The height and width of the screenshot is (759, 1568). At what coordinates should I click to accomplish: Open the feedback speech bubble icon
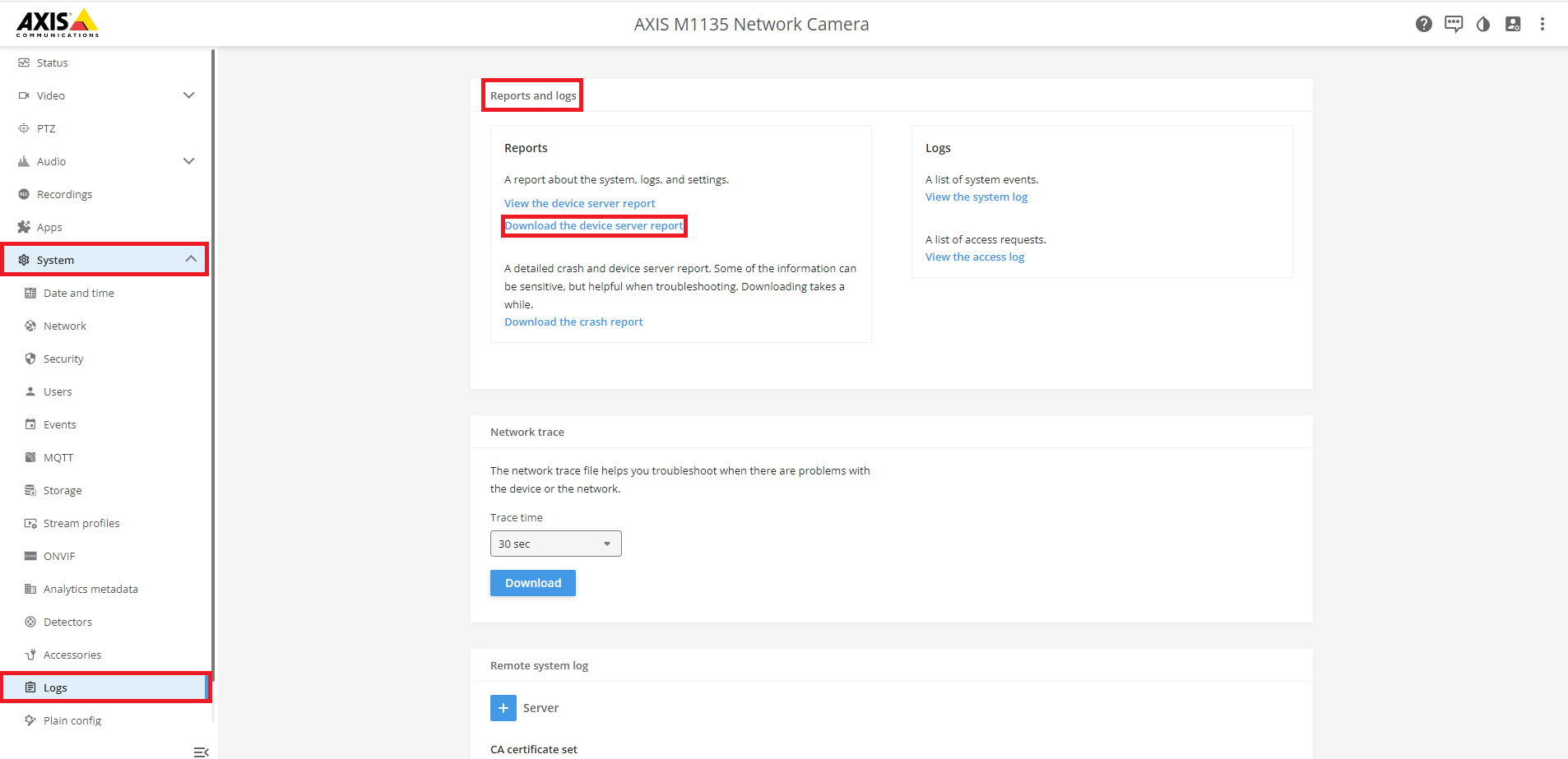point(1454,24)
